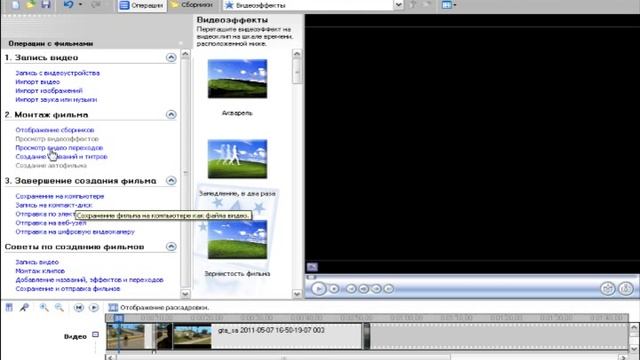Select the Зернистость фильма effect thumbnail
The width and height of the screenshot is (640, 360).
237,239
